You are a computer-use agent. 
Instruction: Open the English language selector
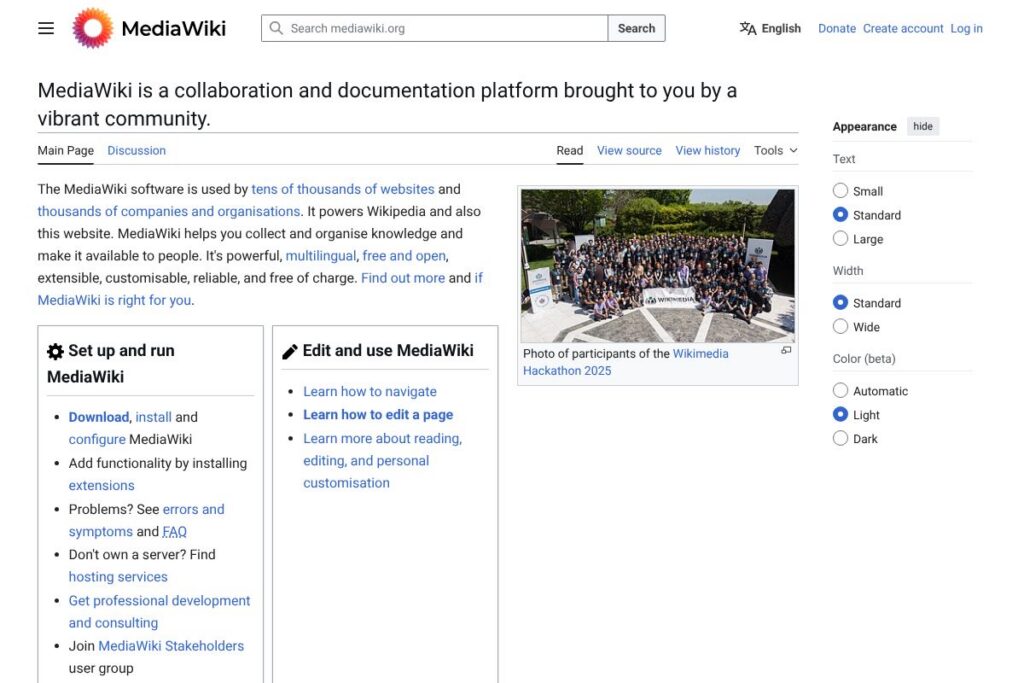pos(780,28)
